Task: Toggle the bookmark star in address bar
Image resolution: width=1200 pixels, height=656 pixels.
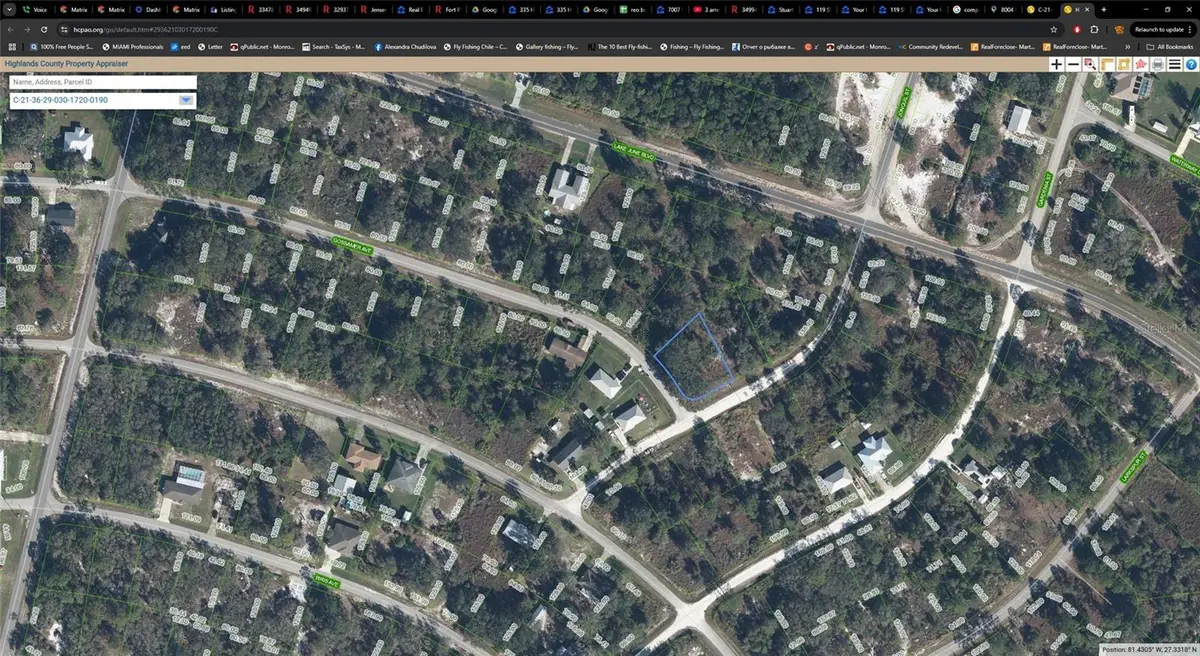Action: (1053, 30)
